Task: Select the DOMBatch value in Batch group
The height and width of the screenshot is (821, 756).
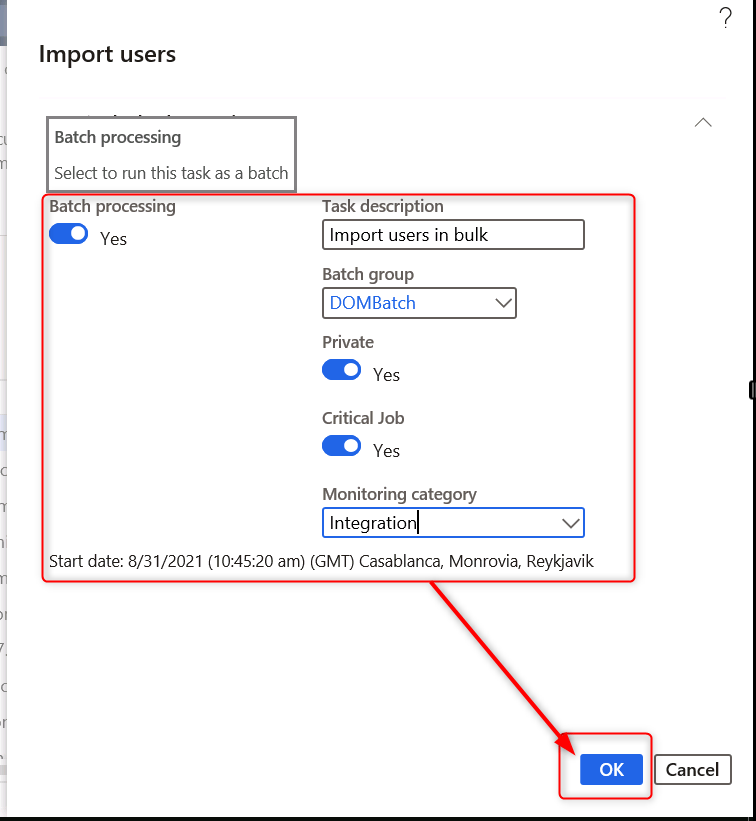Action: [373, 303]
